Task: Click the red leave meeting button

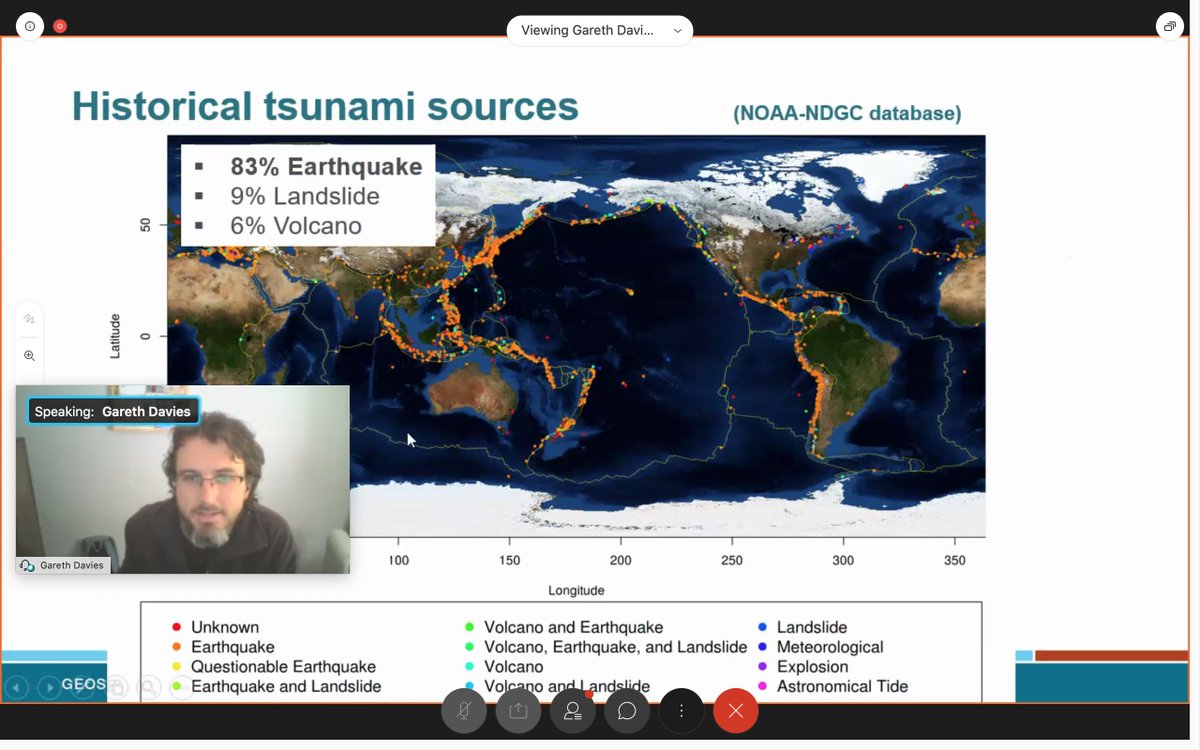Action: coord(736,711)
